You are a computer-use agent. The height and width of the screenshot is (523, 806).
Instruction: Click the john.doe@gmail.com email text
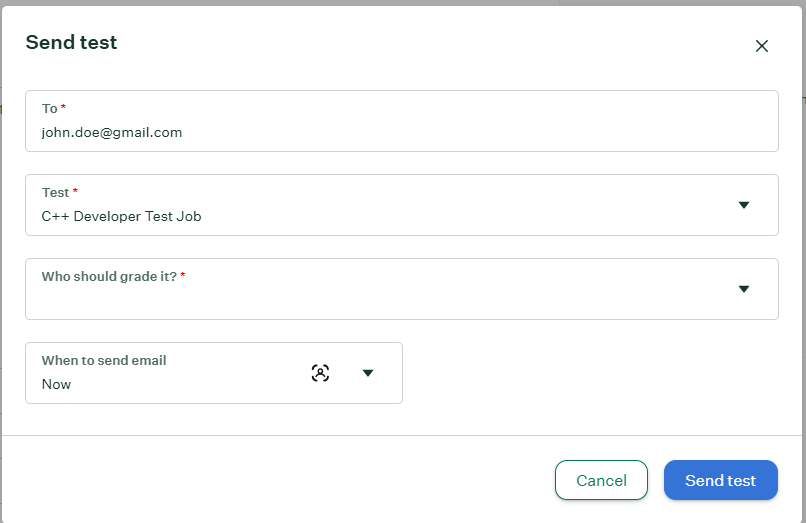112,133
